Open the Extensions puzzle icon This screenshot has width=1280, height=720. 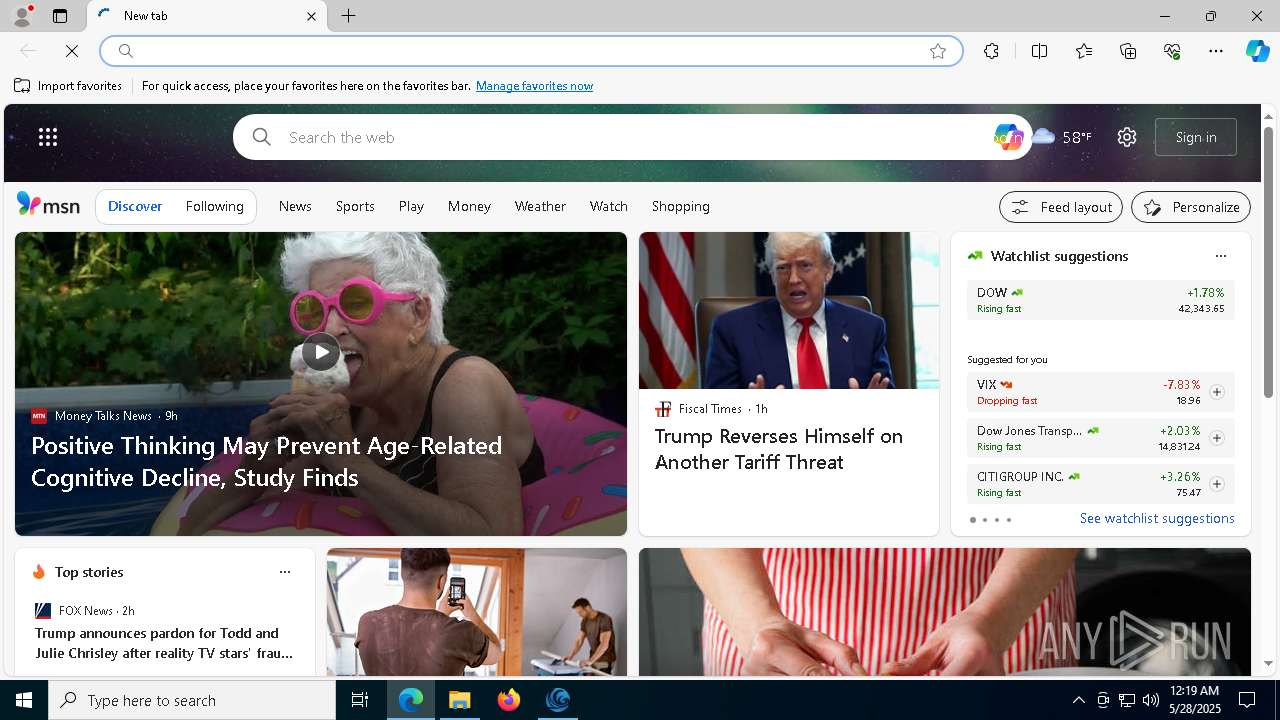(x=991, y=51)
